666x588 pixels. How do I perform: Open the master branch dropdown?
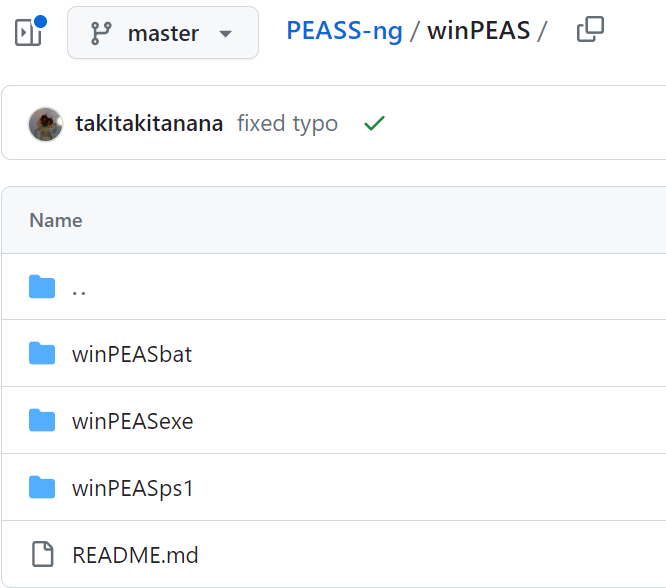(163, 33)
